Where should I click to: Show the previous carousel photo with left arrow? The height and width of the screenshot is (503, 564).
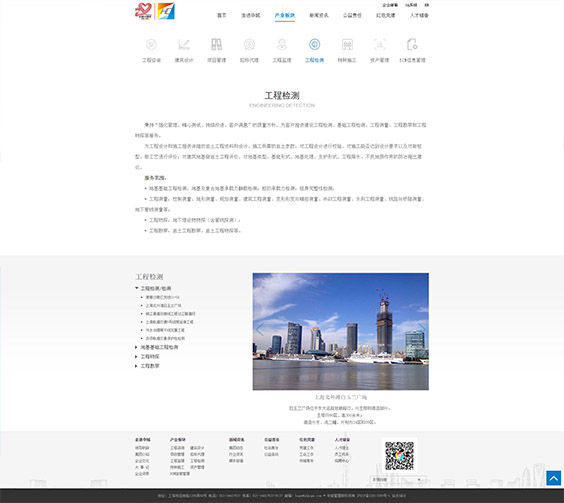tap(259, 329)
